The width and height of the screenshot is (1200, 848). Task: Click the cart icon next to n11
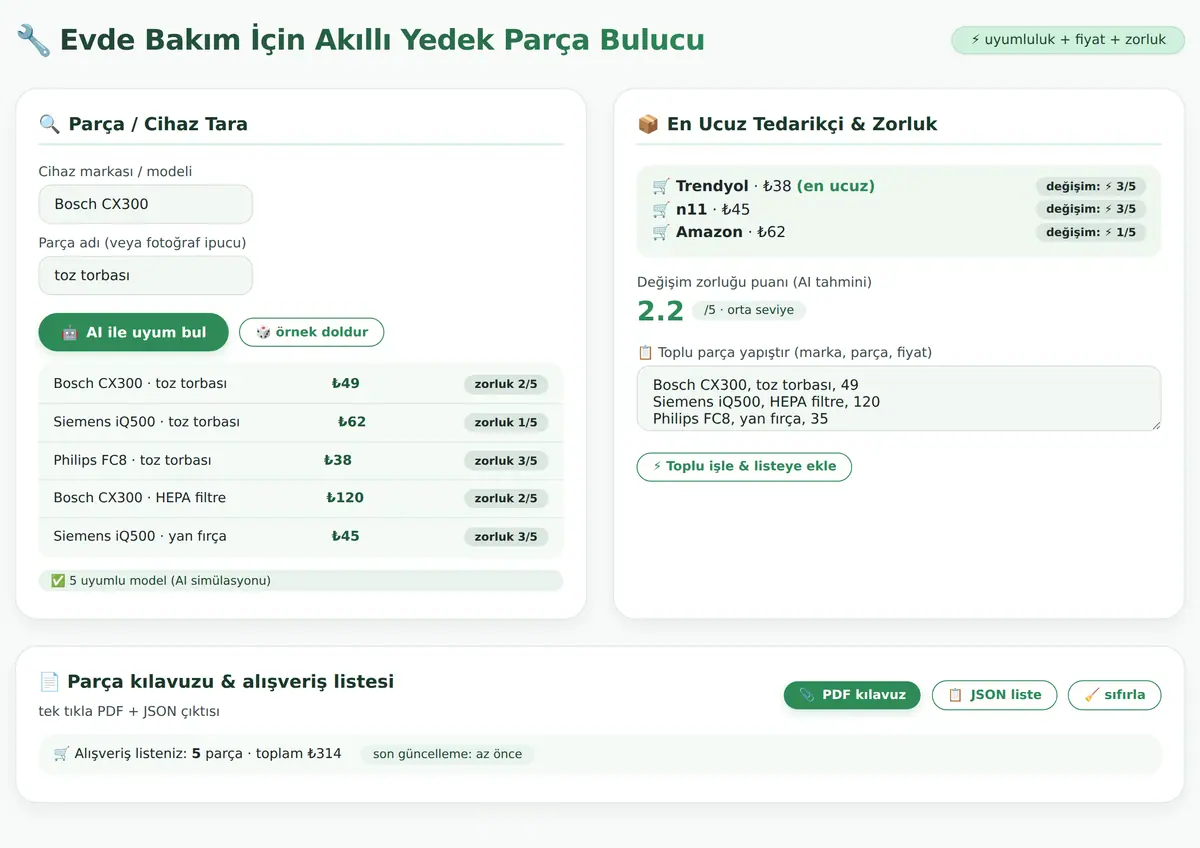pyautogui.click(x=661, y=209)
